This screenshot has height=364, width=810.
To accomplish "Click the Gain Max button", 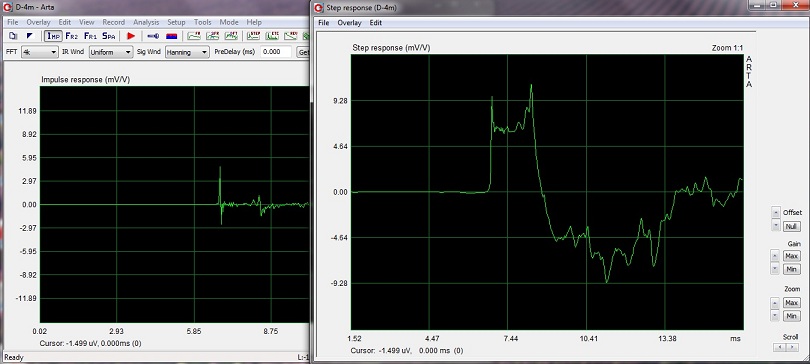I will [791, 256].
